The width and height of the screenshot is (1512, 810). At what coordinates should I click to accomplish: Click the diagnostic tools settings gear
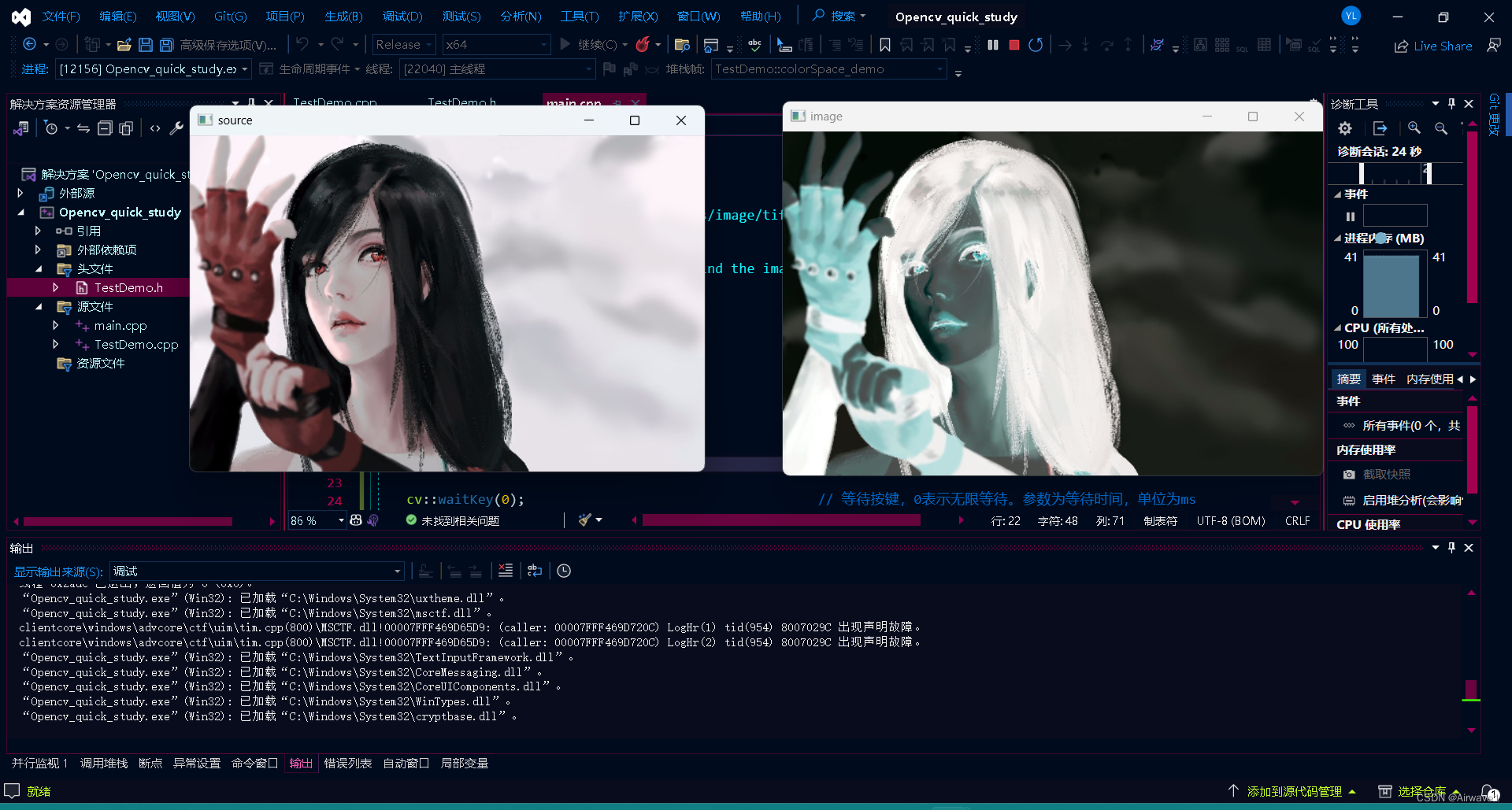pos(1345,128)
